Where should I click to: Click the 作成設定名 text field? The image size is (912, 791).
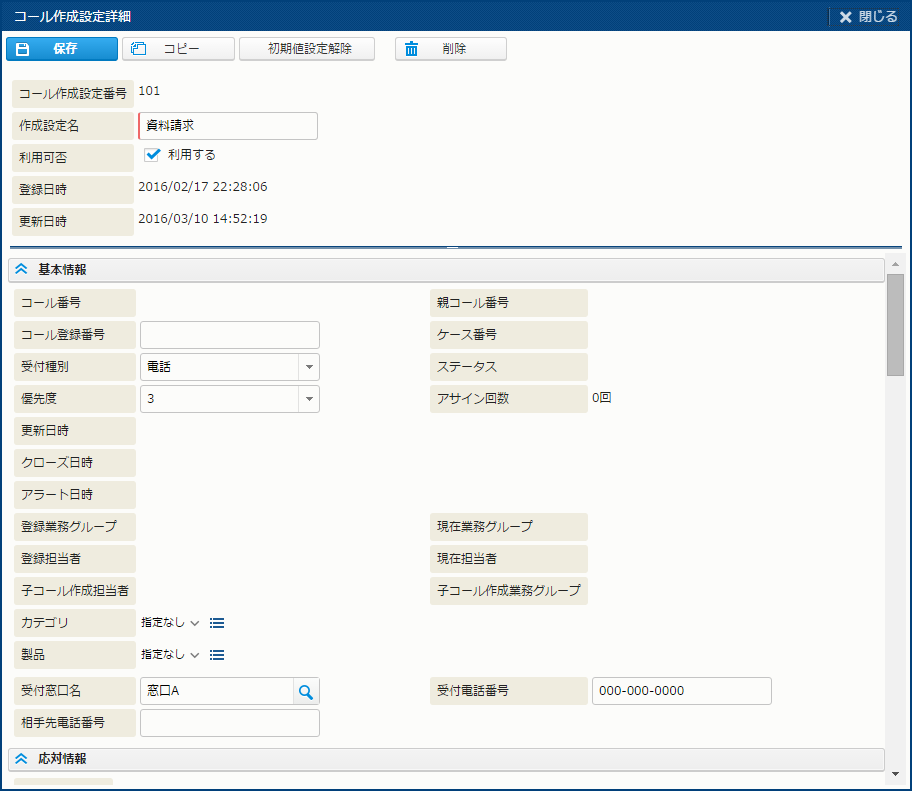[x=228, y=126]
